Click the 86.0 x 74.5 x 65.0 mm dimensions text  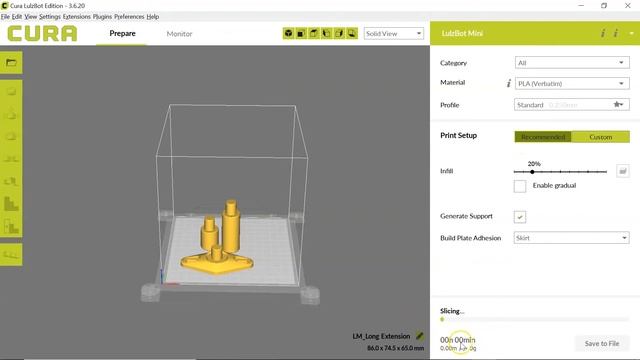pos(395,348)
